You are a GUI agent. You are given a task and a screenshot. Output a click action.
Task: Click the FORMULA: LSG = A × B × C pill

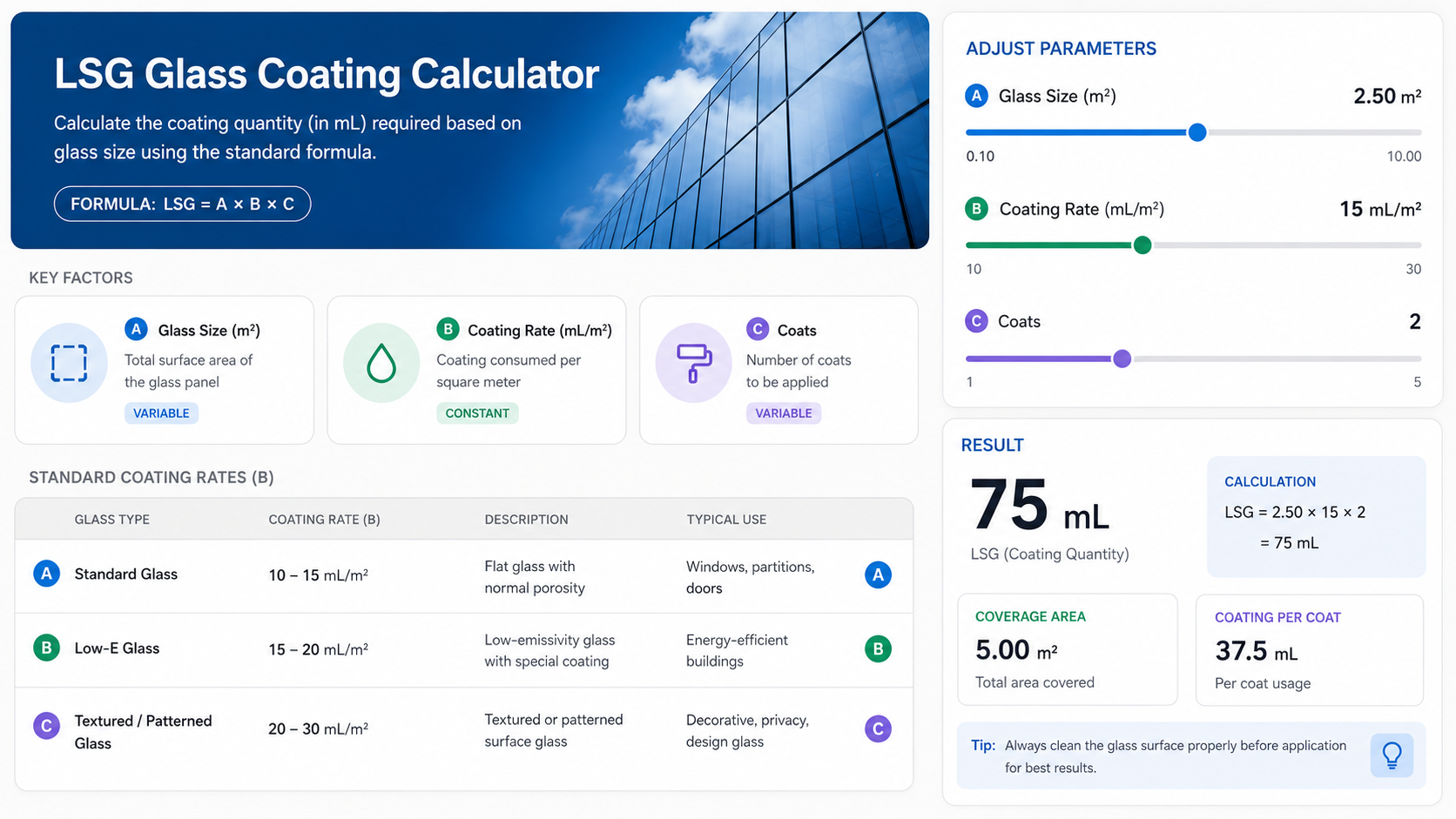[182, 204]
